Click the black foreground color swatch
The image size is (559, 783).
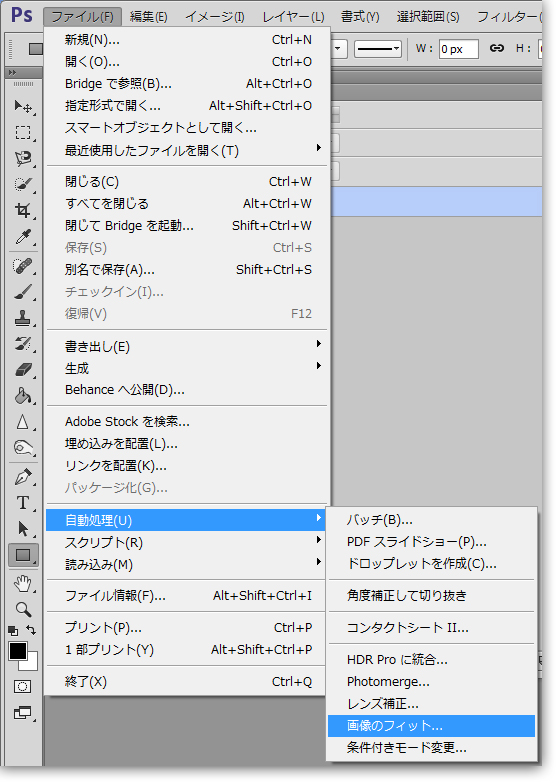point(18,651)
